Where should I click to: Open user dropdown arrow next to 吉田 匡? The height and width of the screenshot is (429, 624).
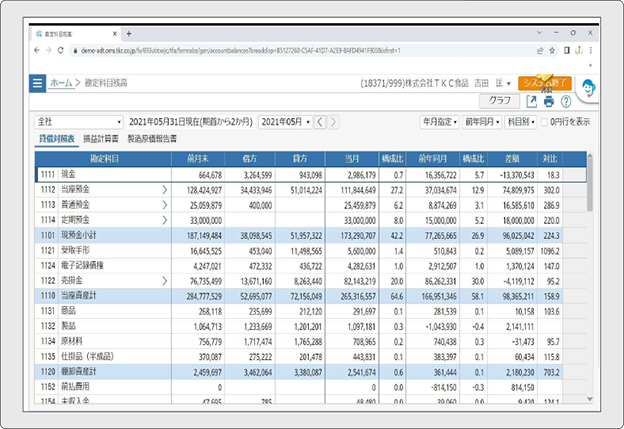pos(509,84)
